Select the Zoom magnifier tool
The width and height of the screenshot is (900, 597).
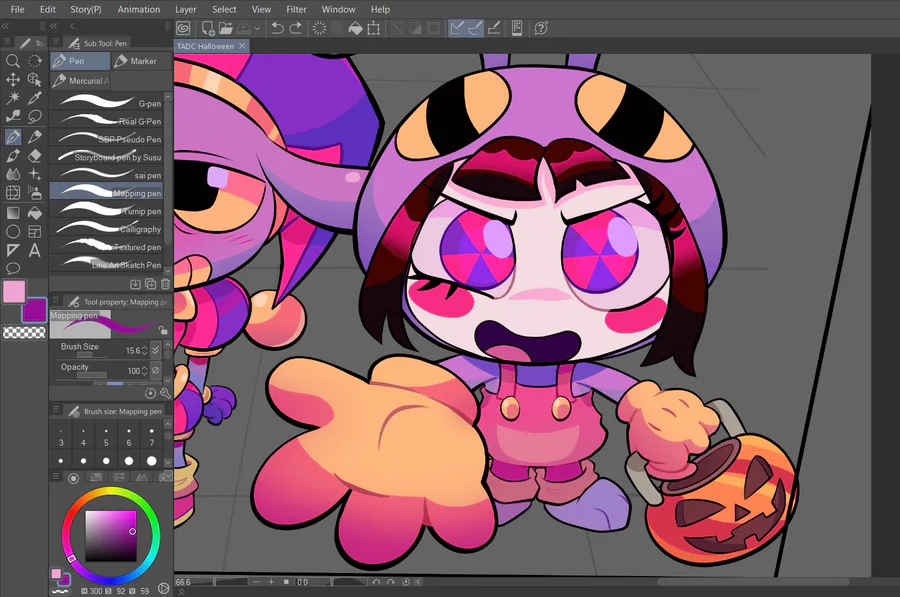pos(13,61)
